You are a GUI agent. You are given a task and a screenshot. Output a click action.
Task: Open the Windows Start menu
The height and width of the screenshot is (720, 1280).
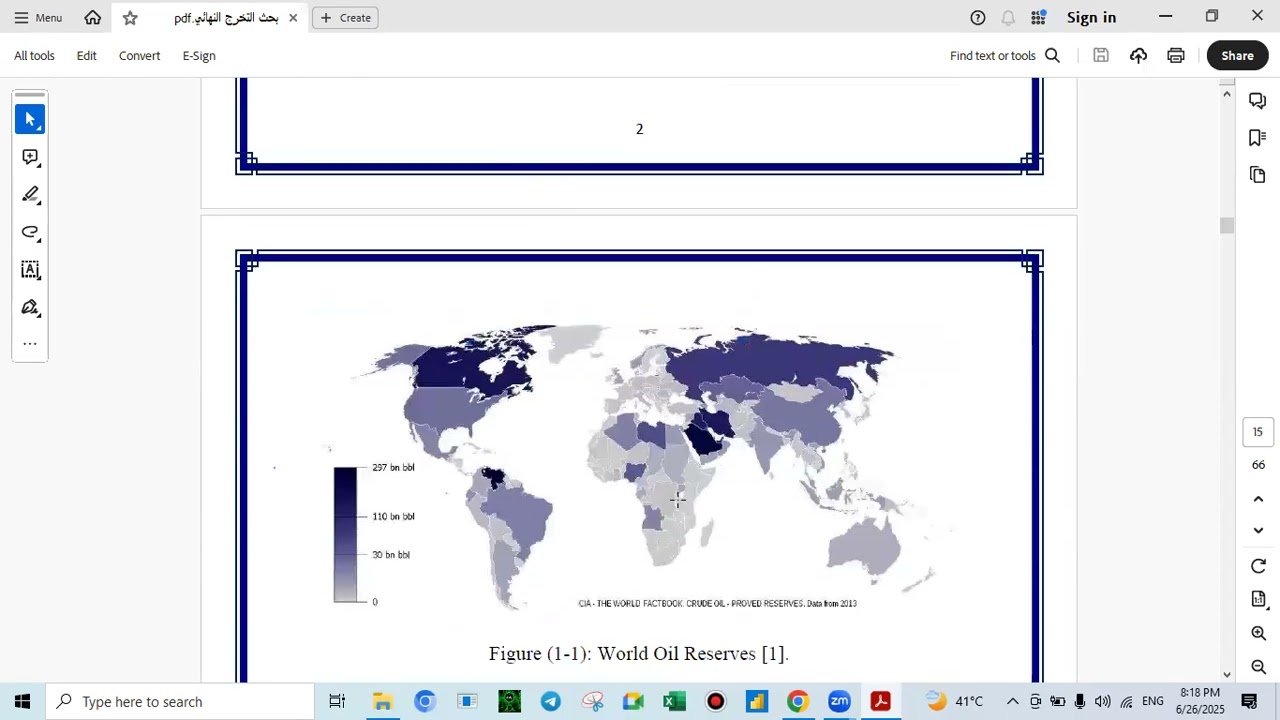22,702
